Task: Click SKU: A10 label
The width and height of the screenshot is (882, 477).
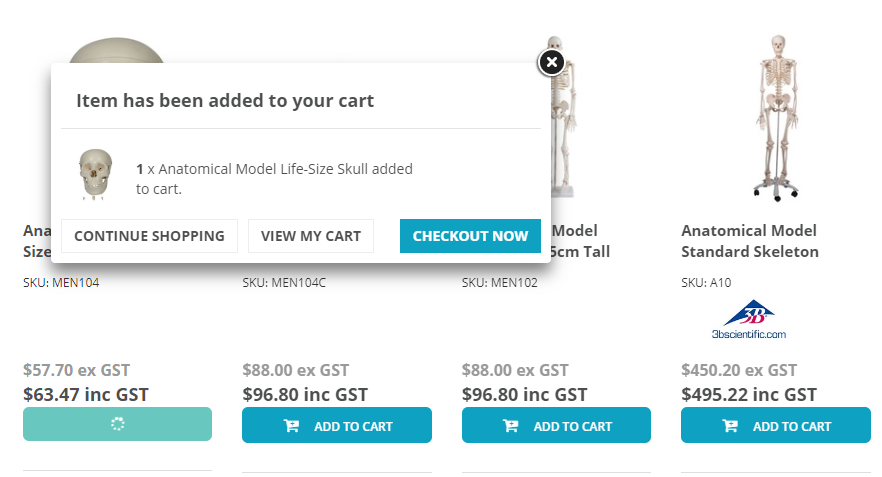Action: point(706,282)
